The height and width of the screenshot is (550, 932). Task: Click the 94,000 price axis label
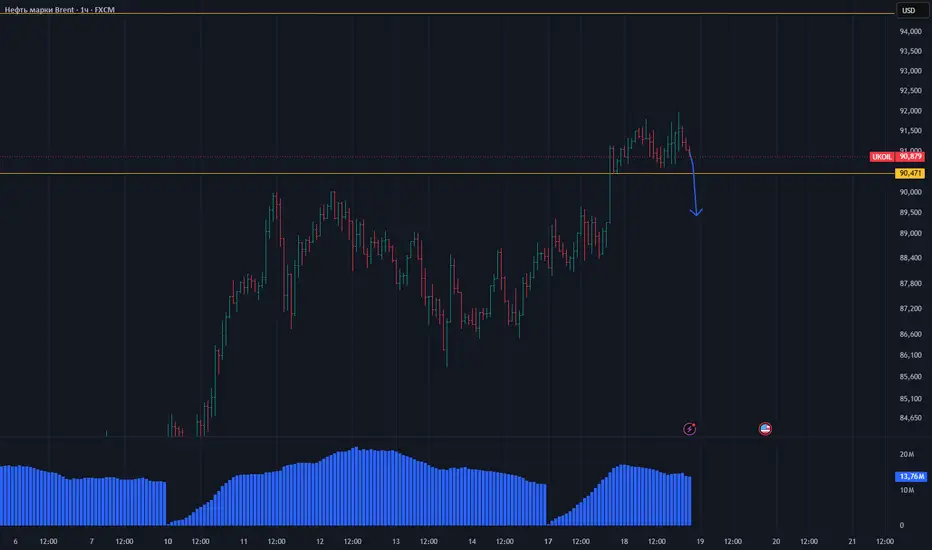pos(911,32)
